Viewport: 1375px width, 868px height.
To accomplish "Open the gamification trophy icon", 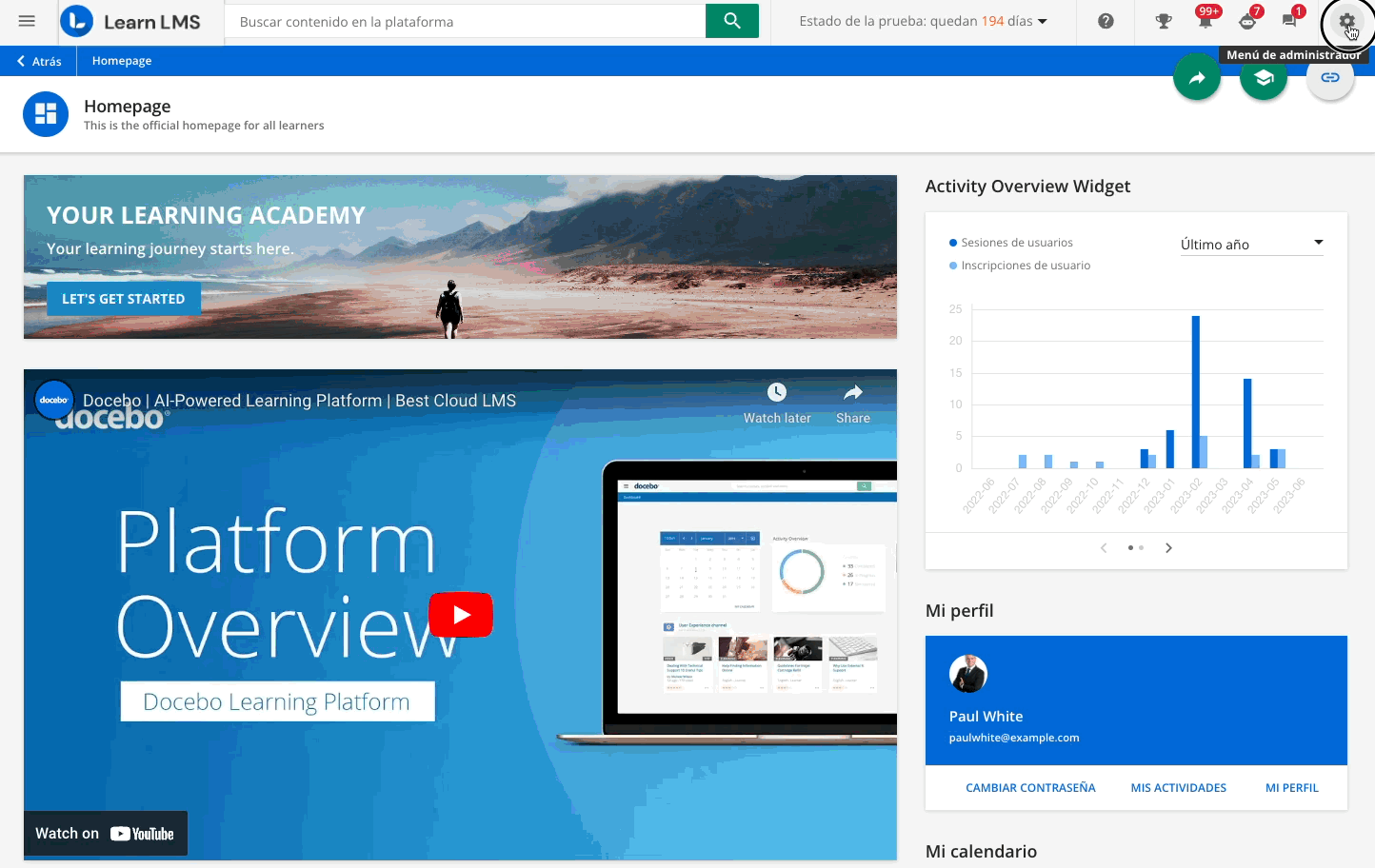I will pos(1164,21).
